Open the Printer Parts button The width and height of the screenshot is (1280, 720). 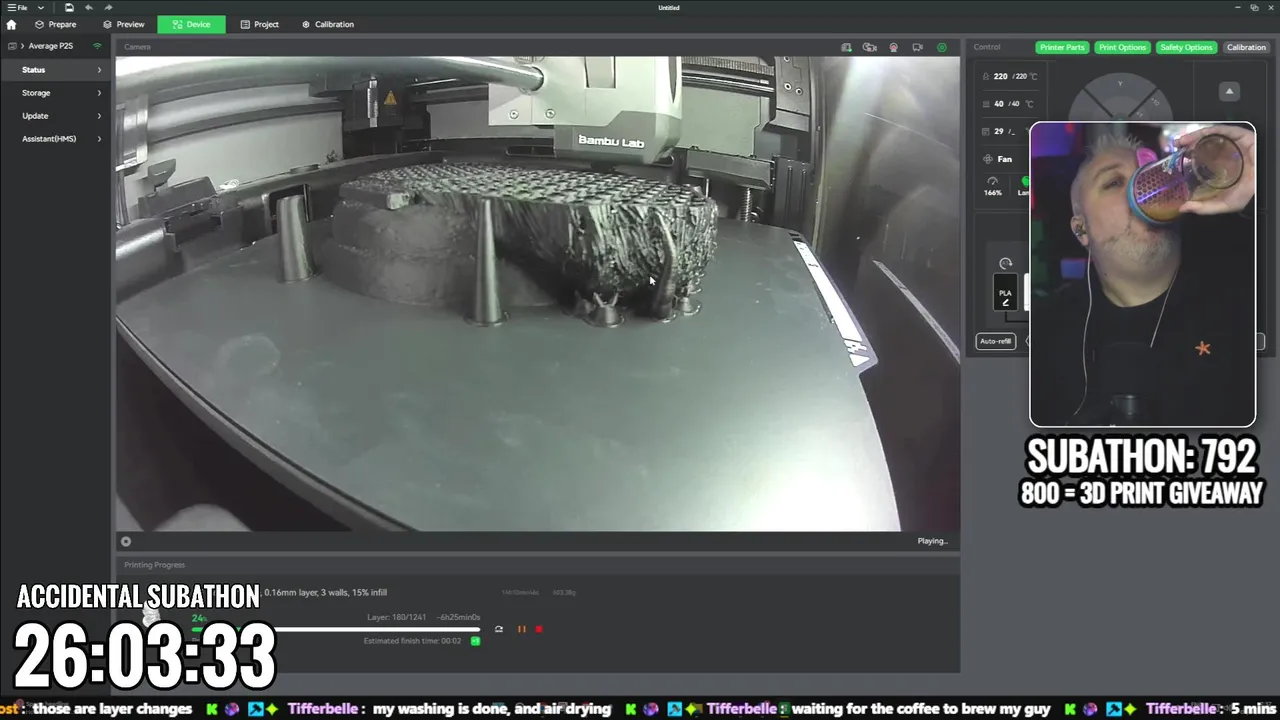(x=1062, y=47)
